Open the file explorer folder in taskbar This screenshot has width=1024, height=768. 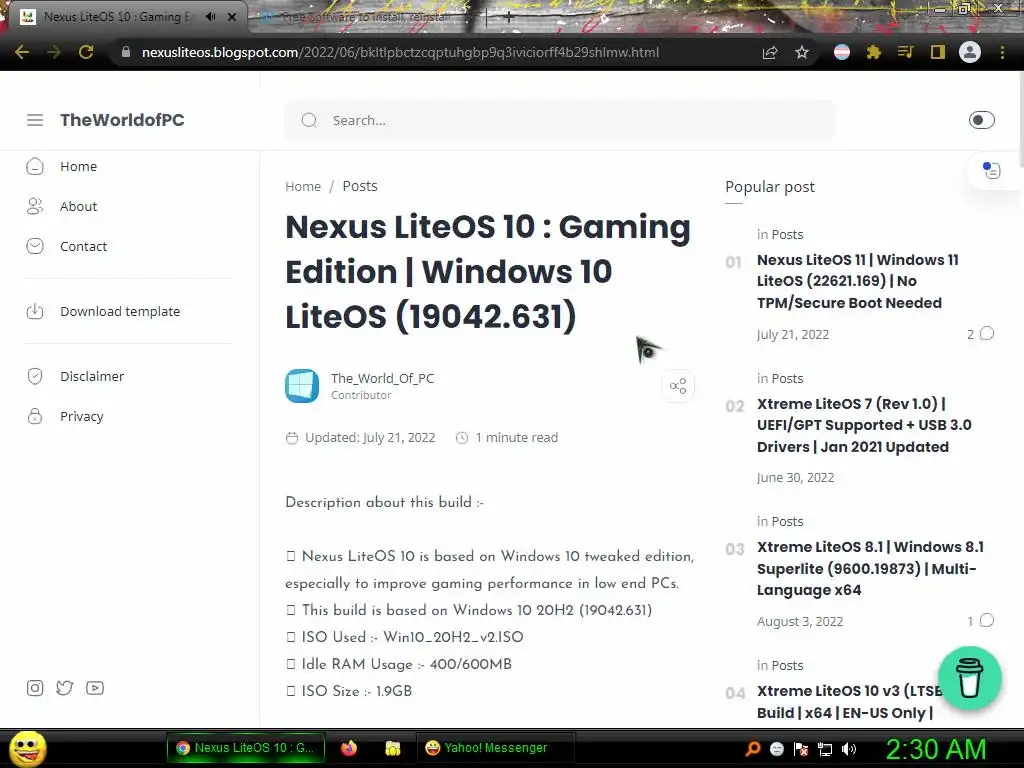point(392,748)
